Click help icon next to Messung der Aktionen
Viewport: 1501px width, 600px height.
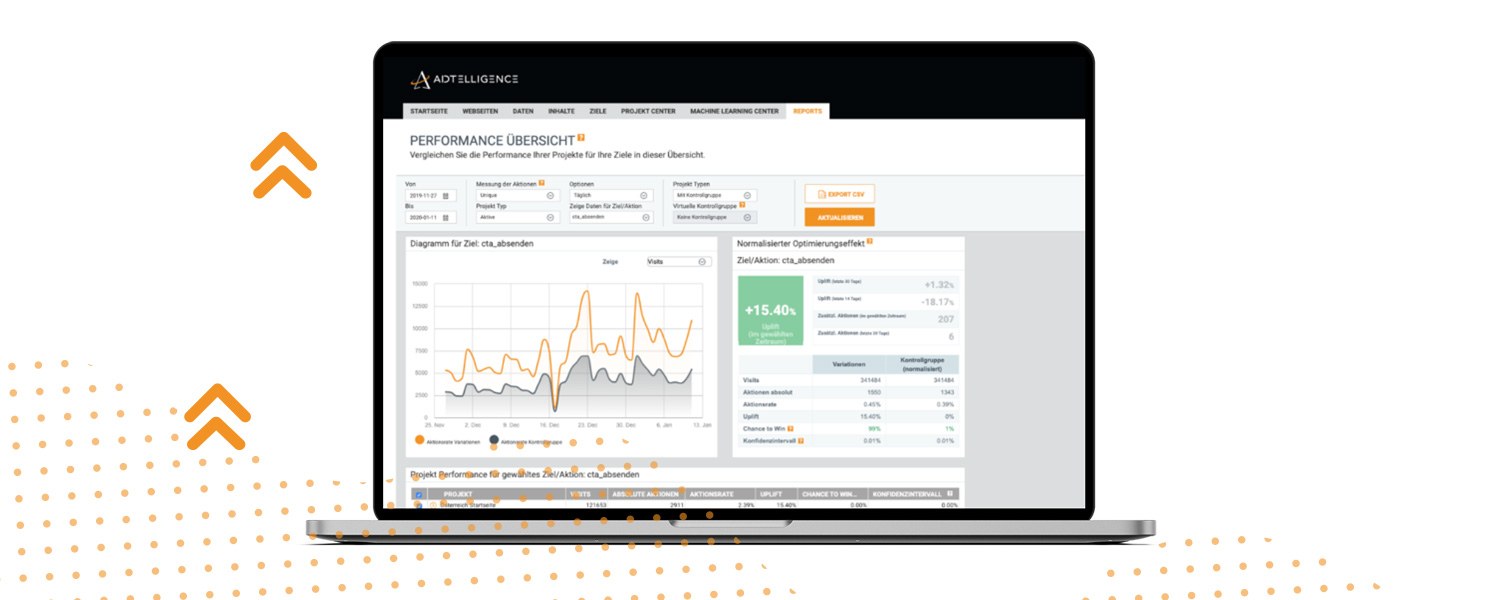[x=542, y=184]
